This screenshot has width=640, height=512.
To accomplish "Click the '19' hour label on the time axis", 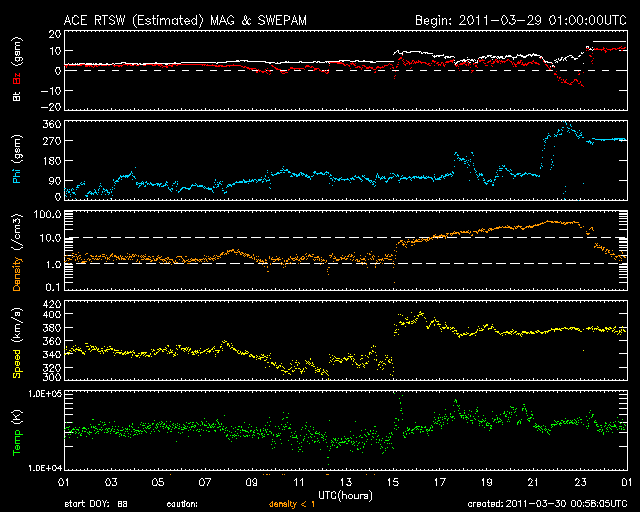I will tap(486, 483).
